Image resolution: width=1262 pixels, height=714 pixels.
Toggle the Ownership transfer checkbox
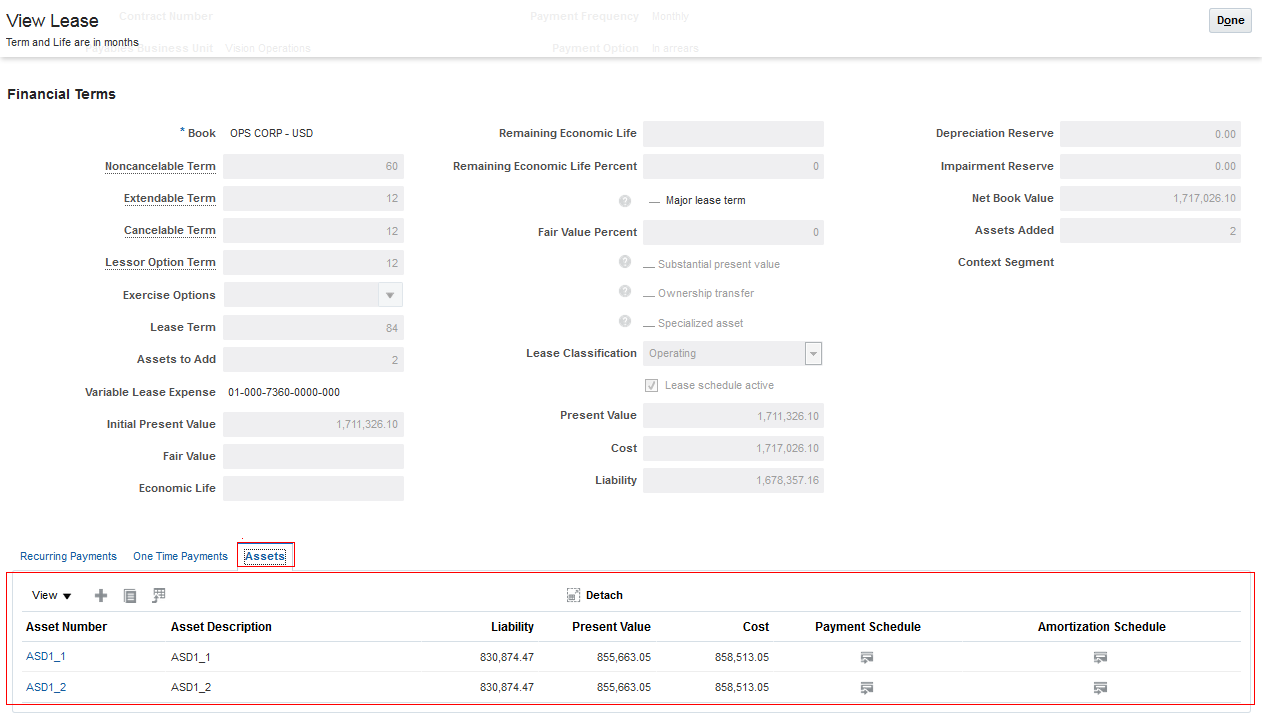[x=649, y=294]
